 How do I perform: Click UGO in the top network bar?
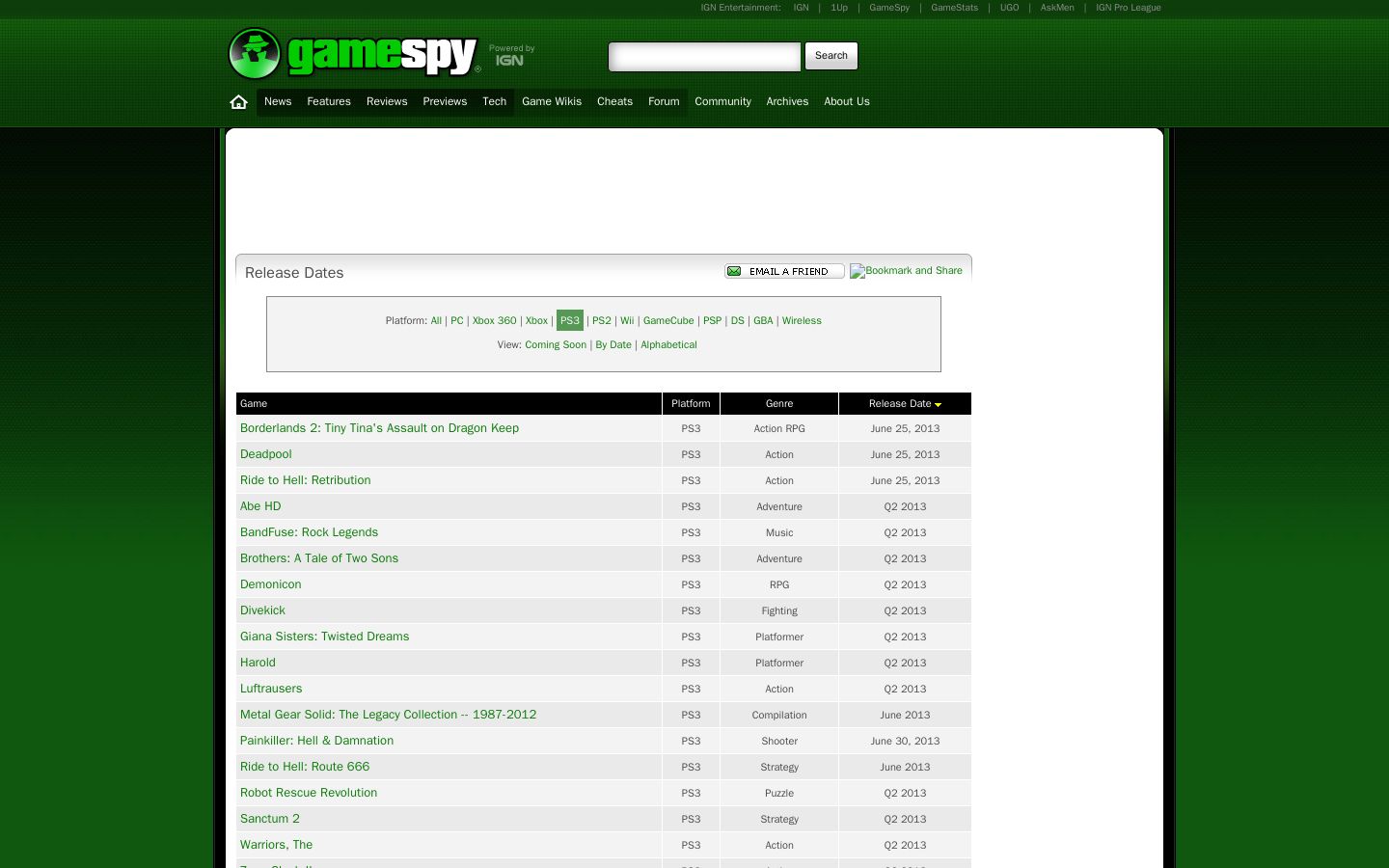1009,8
